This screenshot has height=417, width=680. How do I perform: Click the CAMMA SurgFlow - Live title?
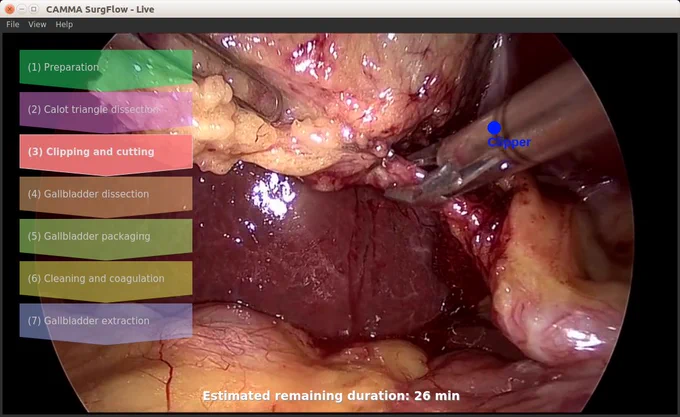(x=100, y=9)
